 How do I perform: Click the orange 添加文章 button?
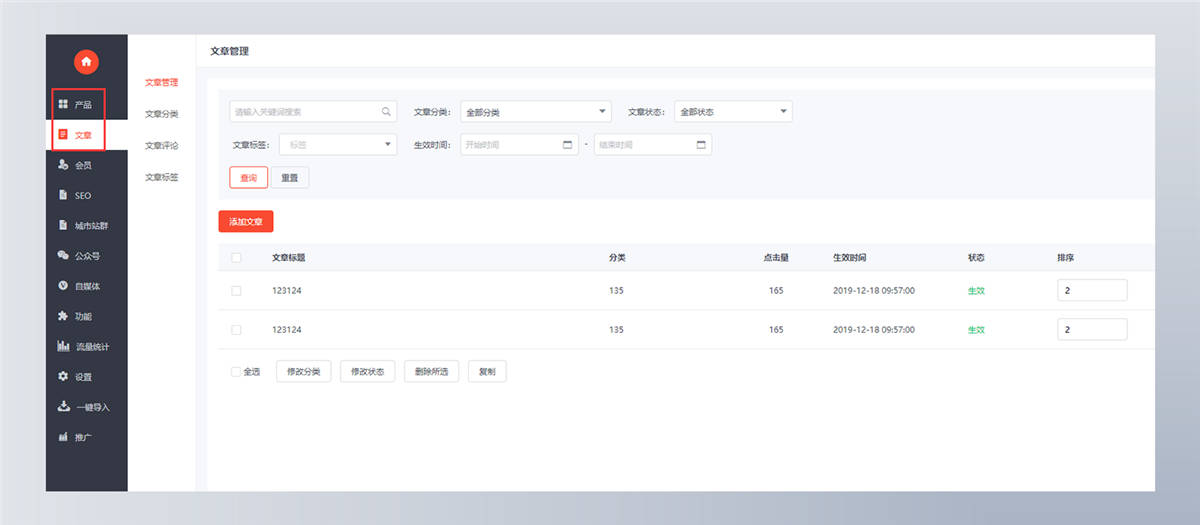tap(246, 221)
